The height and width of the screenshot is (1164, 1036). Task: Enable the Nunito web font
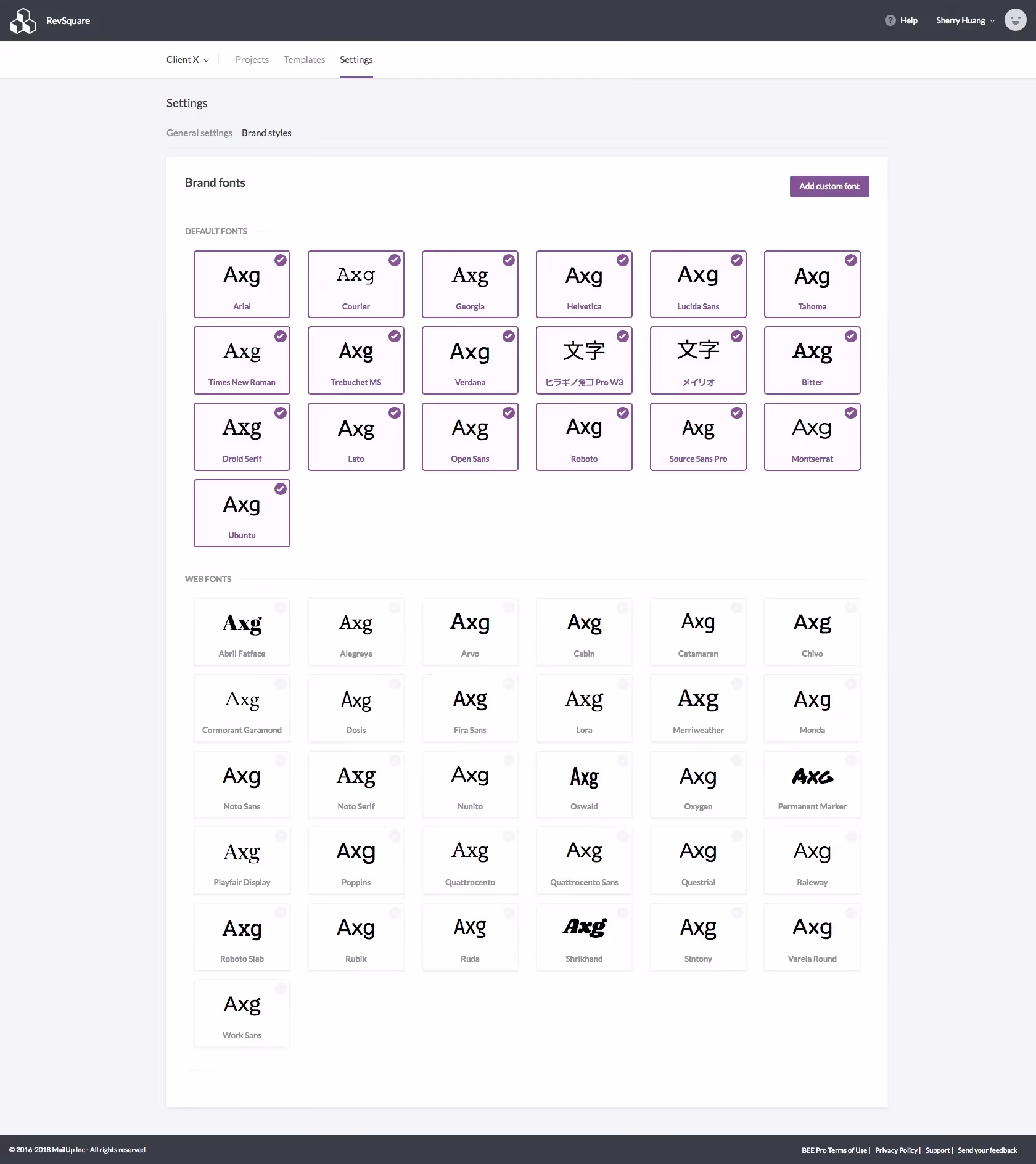pyautogui.click(x=470, y=784)
